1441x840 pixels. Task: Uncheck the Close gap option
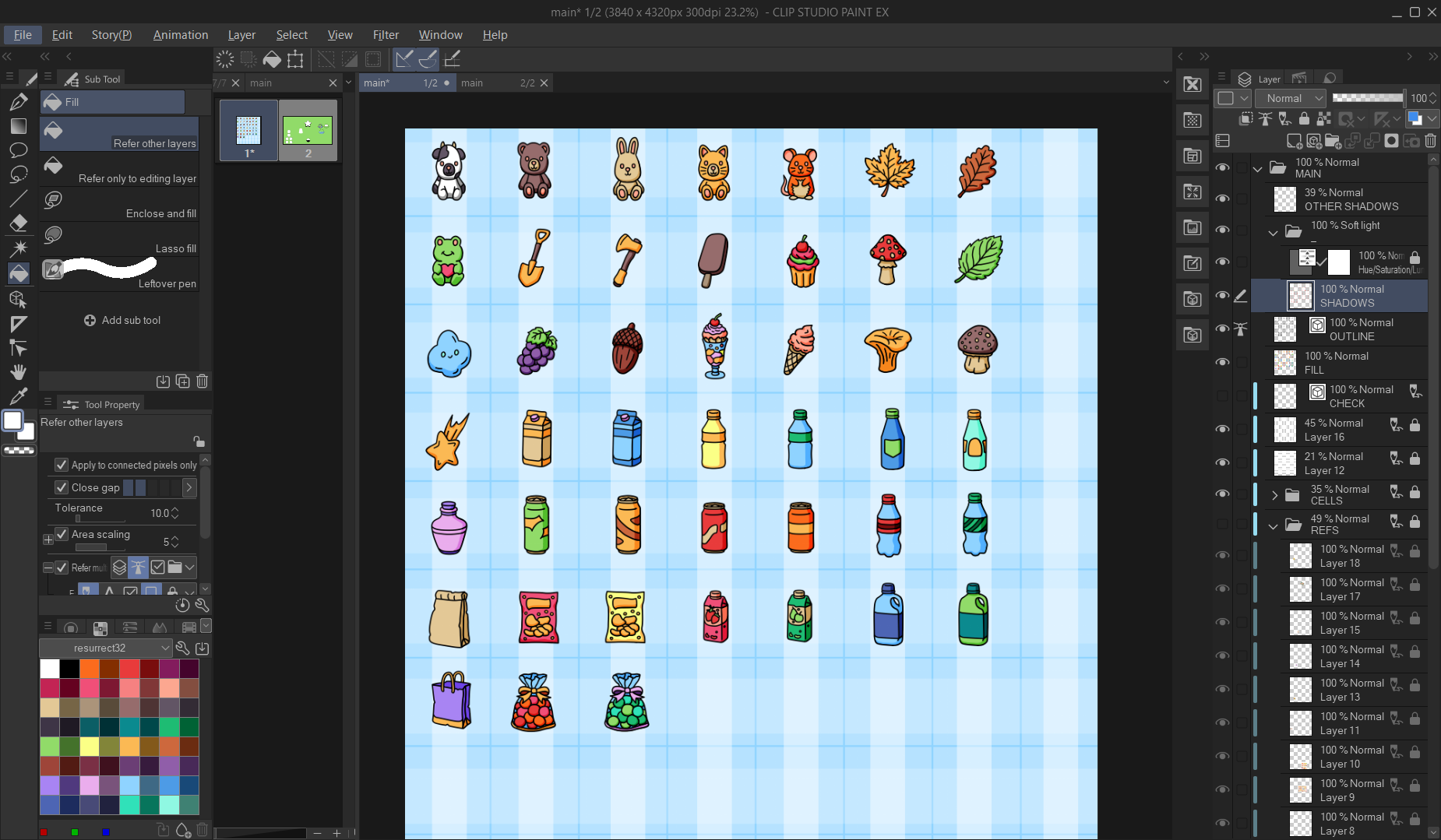[62, 487]
